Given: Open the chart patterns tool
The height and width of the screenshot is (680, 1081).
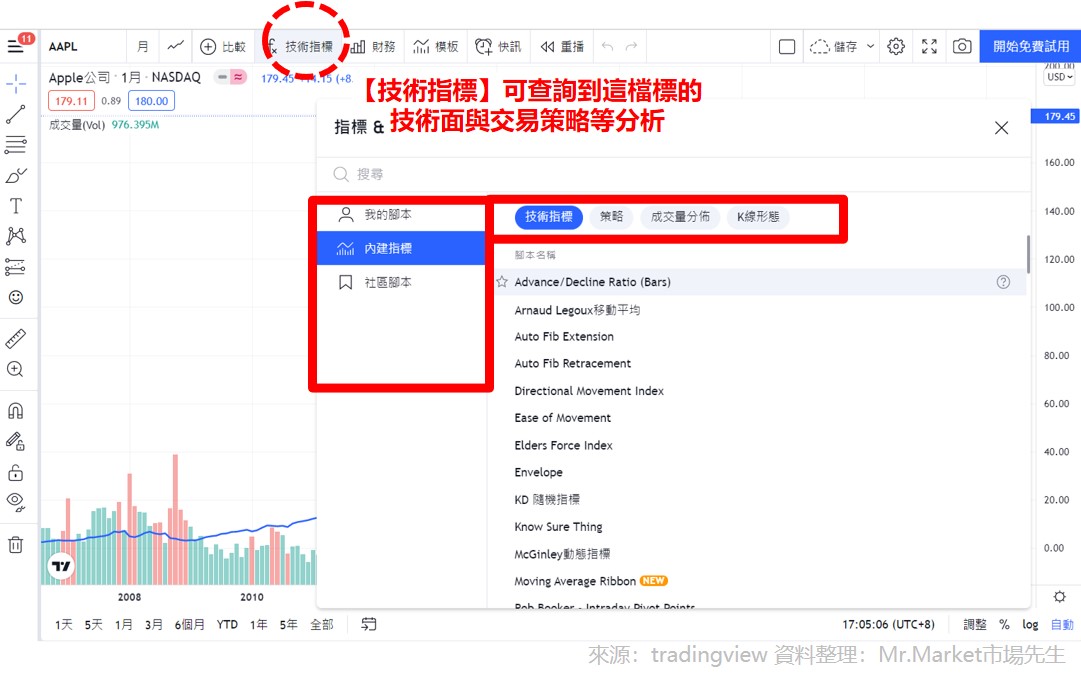Looking at the screenshot, I should tap(16, 236).
